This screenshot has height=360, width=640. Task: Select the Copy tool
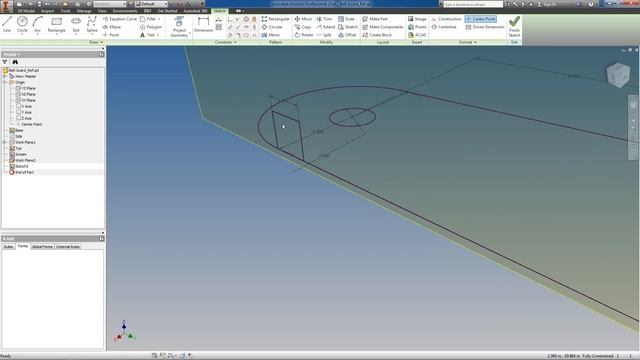tap(302, 27)
